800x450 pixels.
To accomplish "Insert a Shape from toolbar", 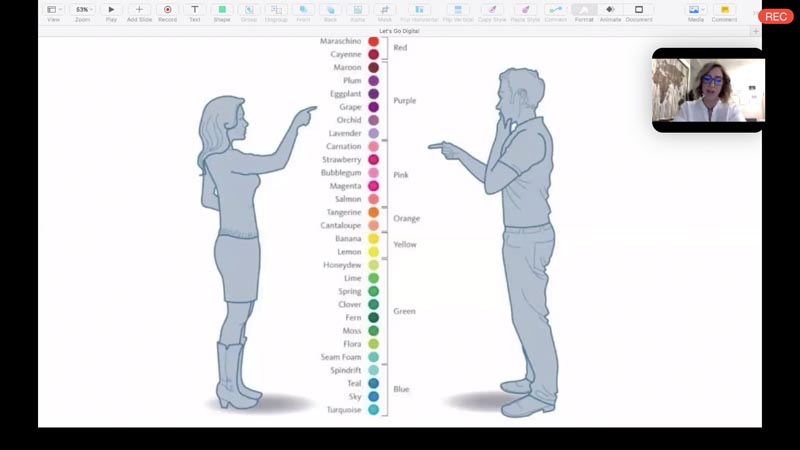I will pyautogui.click(x=222, y=10).
